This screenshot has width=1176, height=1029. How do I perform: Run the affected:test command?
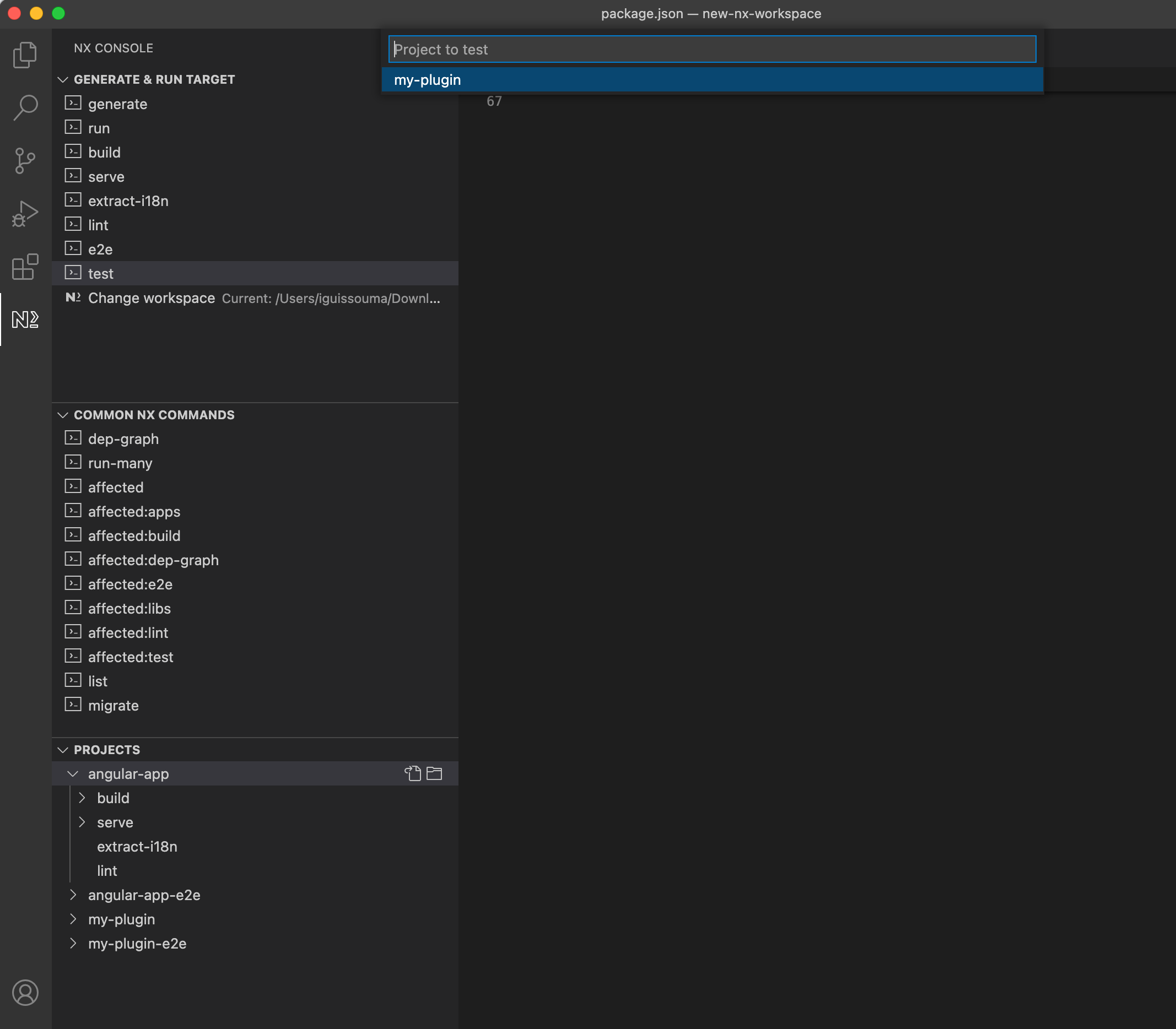131,656
